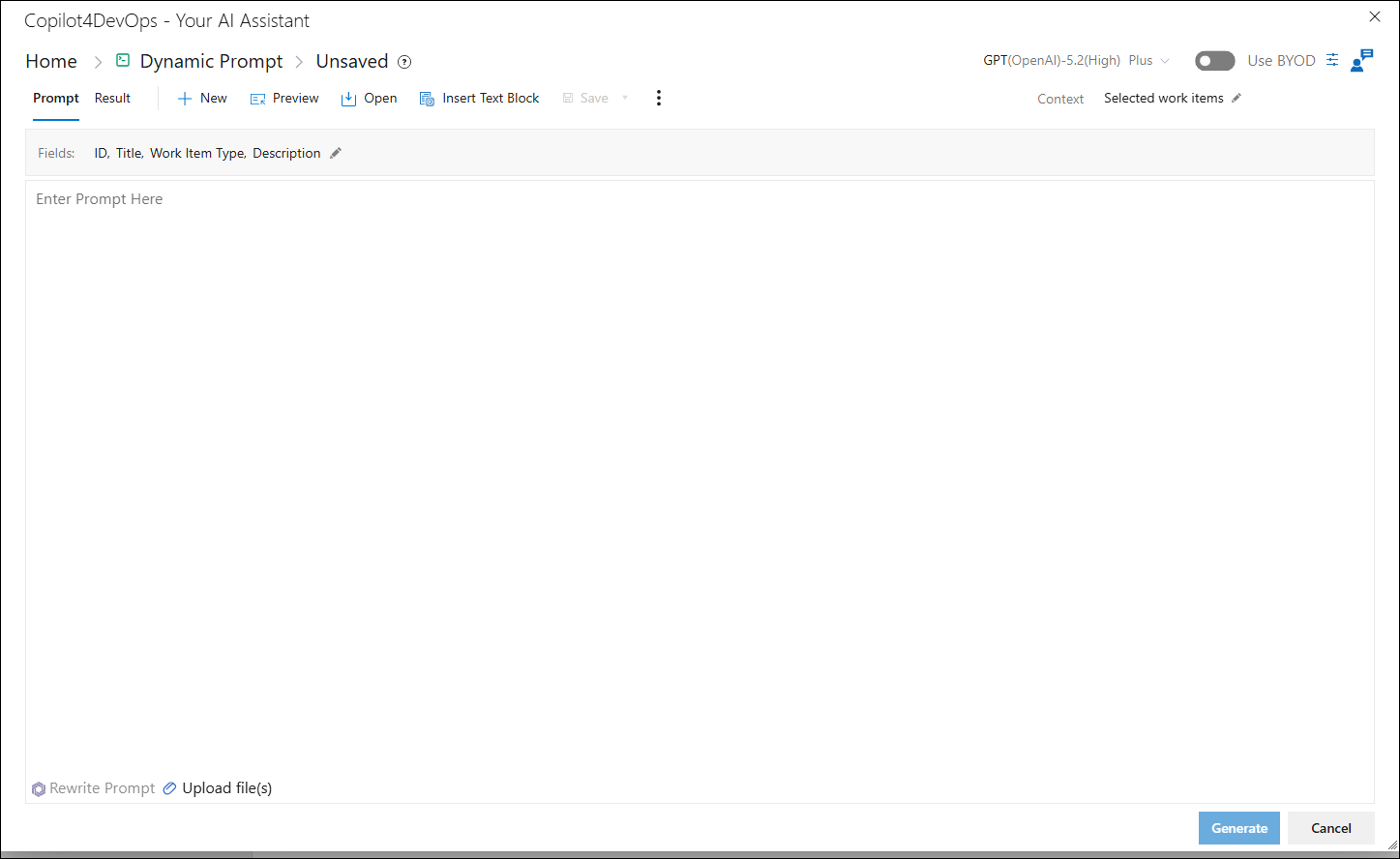
Task: Click the Dynamic Prompt breadcrumb icon
Action: (x=123, y=60)
